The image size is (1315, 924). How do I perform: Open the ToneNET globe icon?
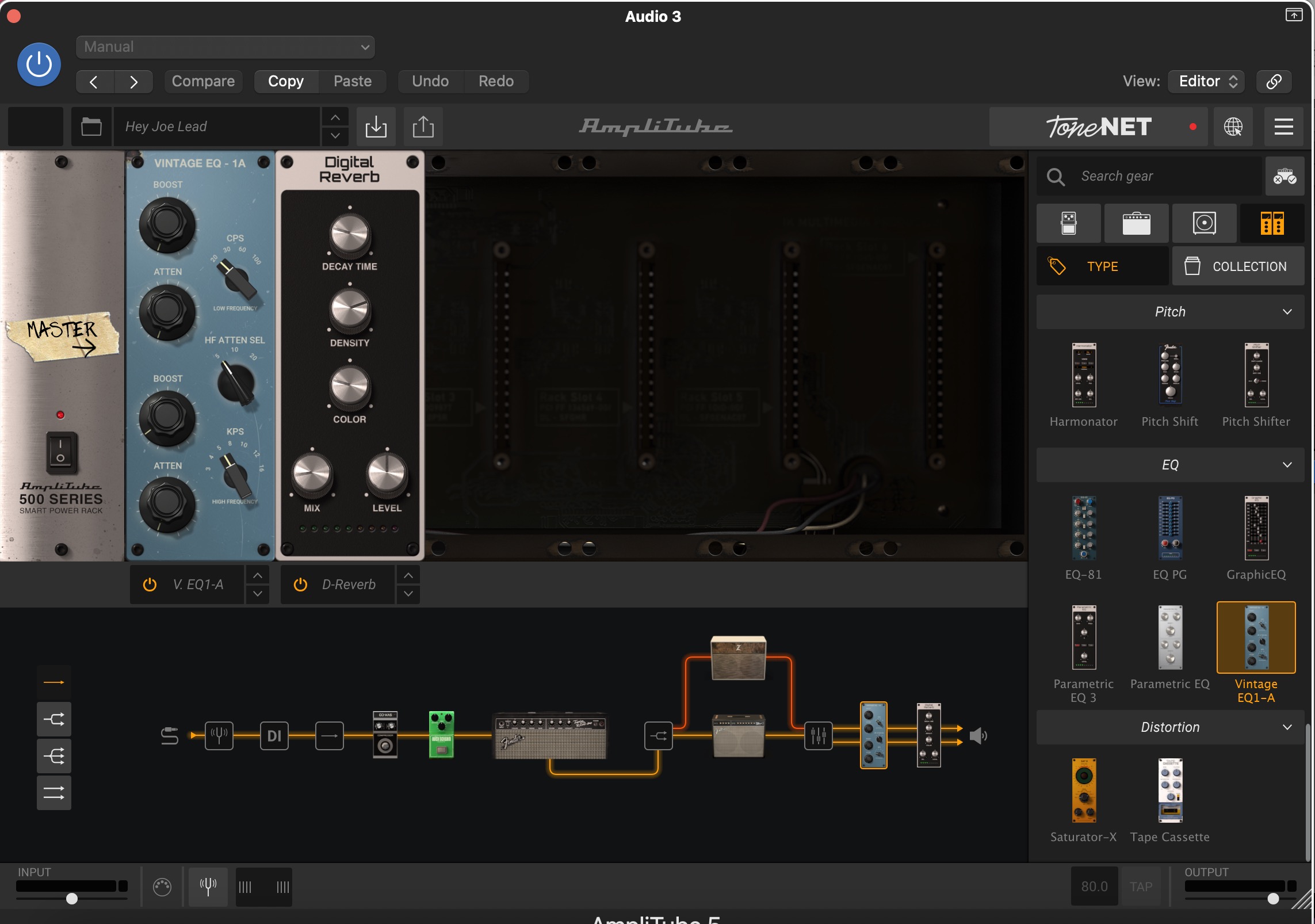[x=1233, y=127]
